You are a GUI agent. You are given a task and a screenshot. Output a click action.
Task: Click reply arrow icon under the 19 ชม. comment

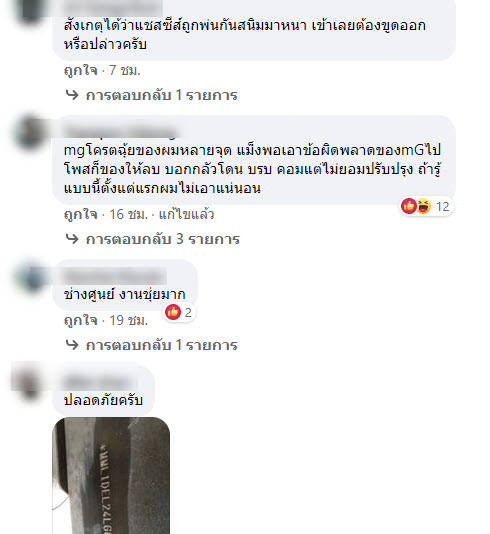72,345
